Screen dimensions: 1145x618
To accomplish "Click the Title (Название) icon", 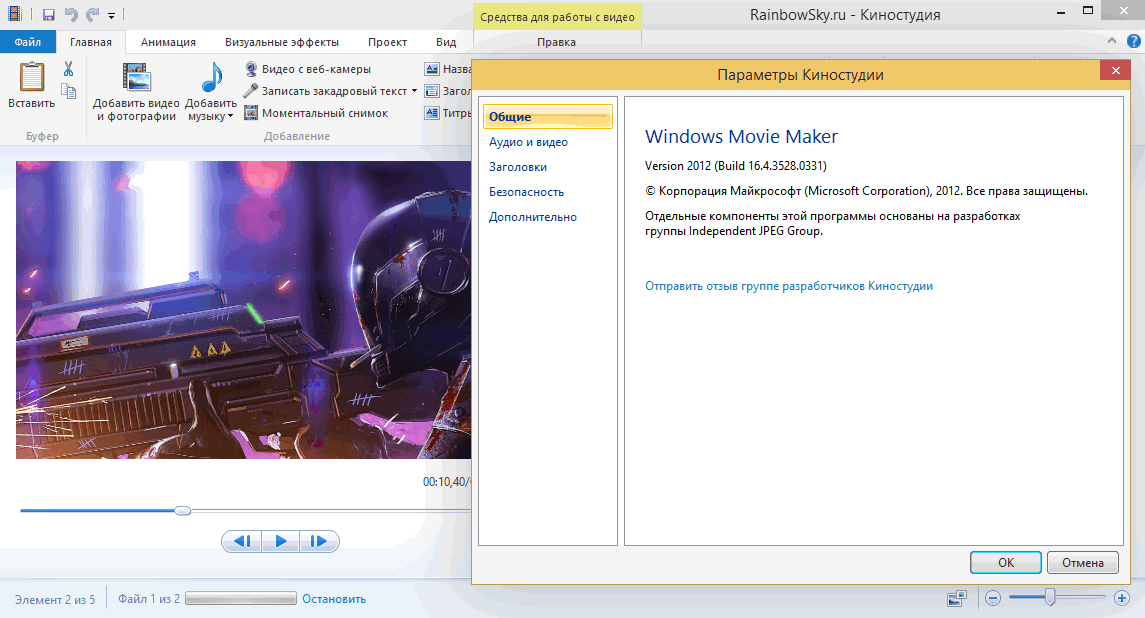I will coord(432,69).
